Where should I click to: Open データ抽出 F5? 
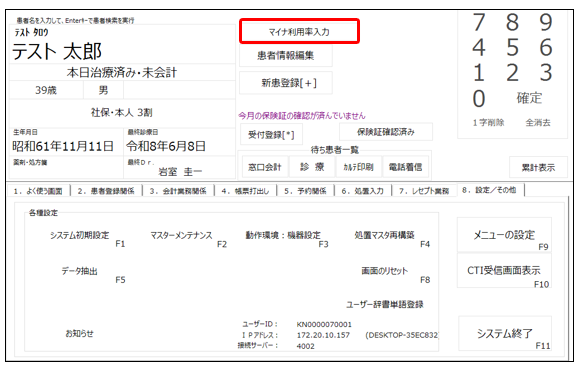(x=80, y=271)
